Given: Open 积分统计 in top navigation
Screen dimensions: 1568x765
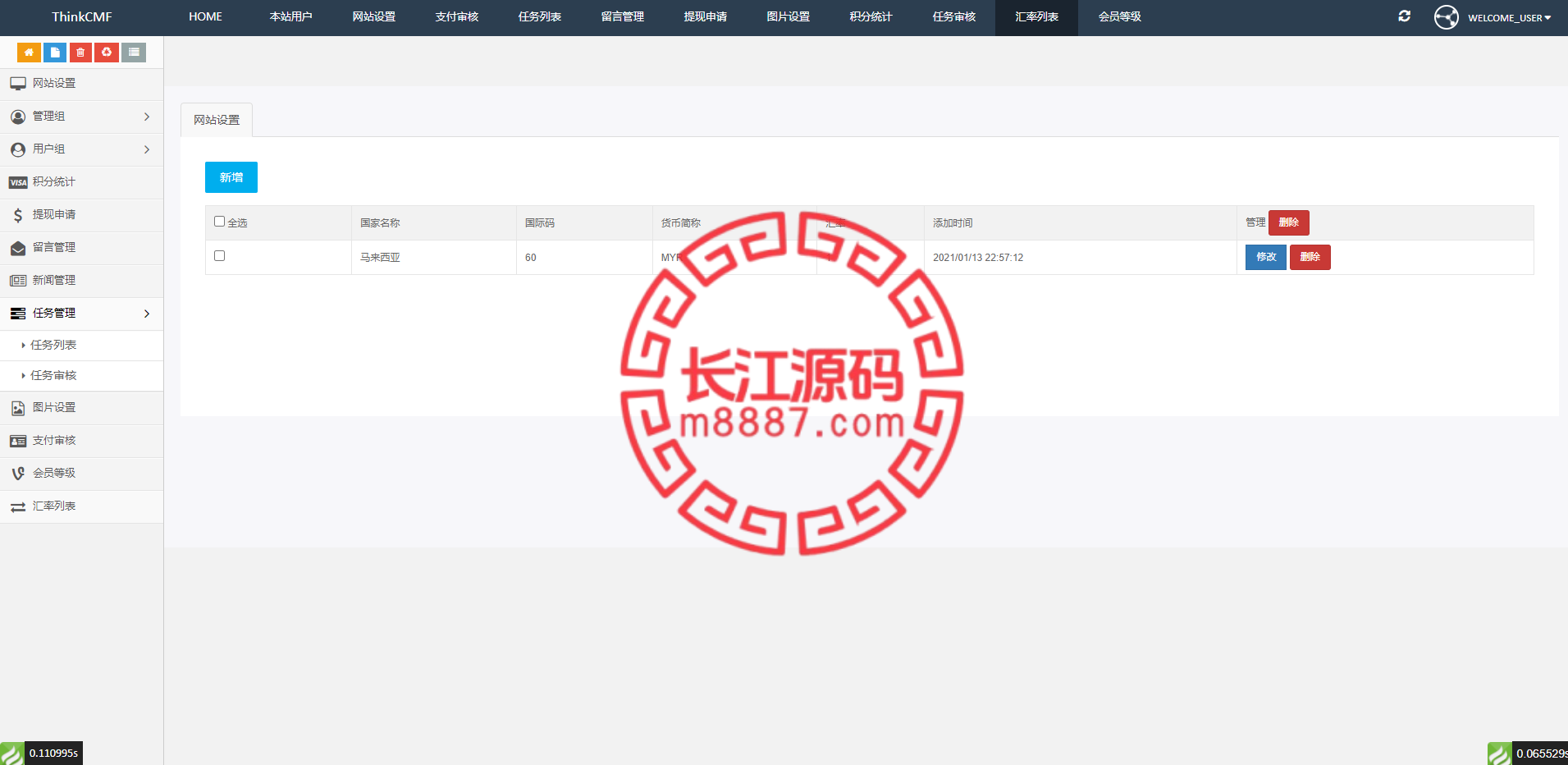Looking at the screenshot, I should pos(871,17).
